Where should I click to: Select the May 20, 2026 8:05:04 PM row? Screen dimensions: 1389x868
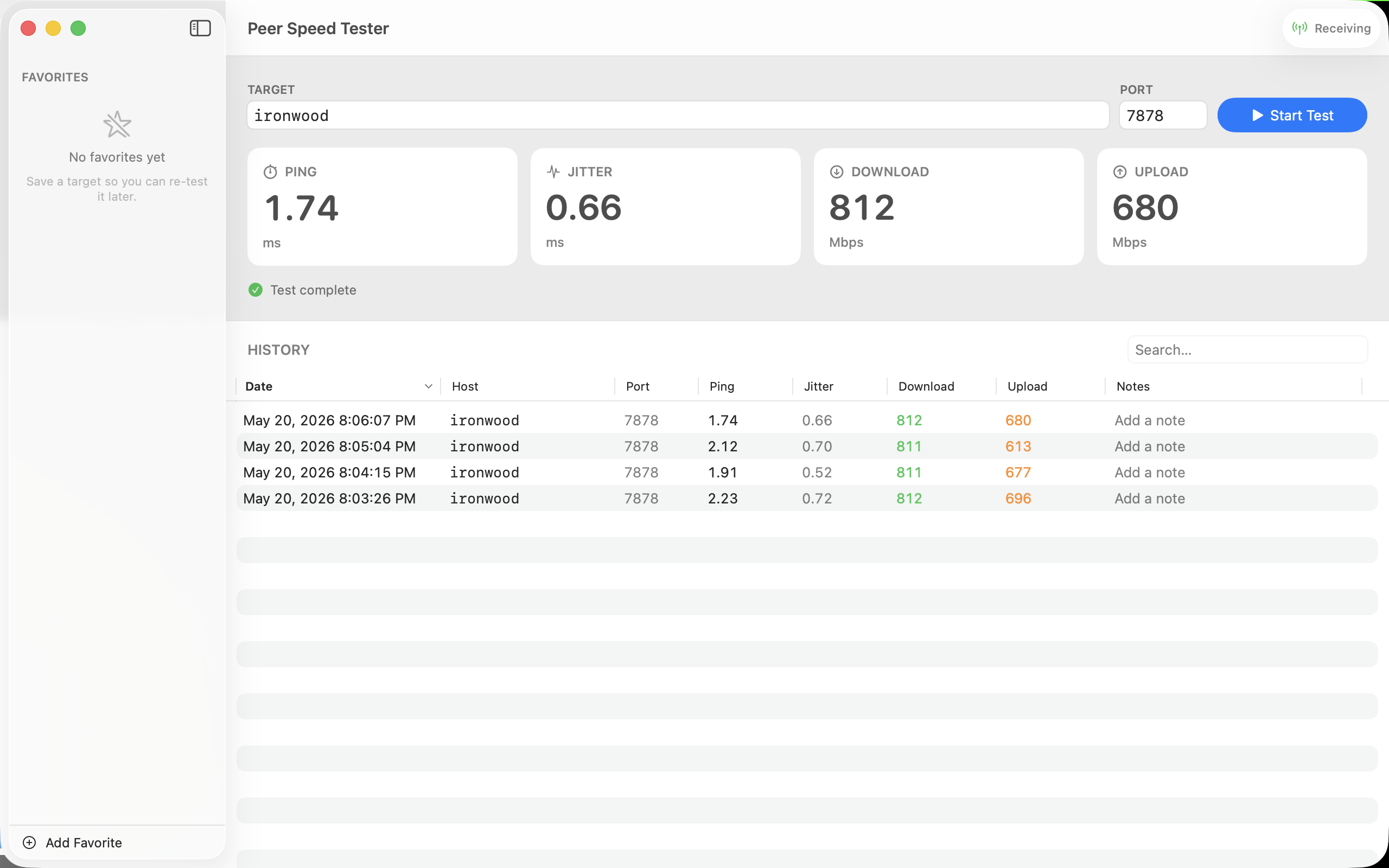[807, 446]
